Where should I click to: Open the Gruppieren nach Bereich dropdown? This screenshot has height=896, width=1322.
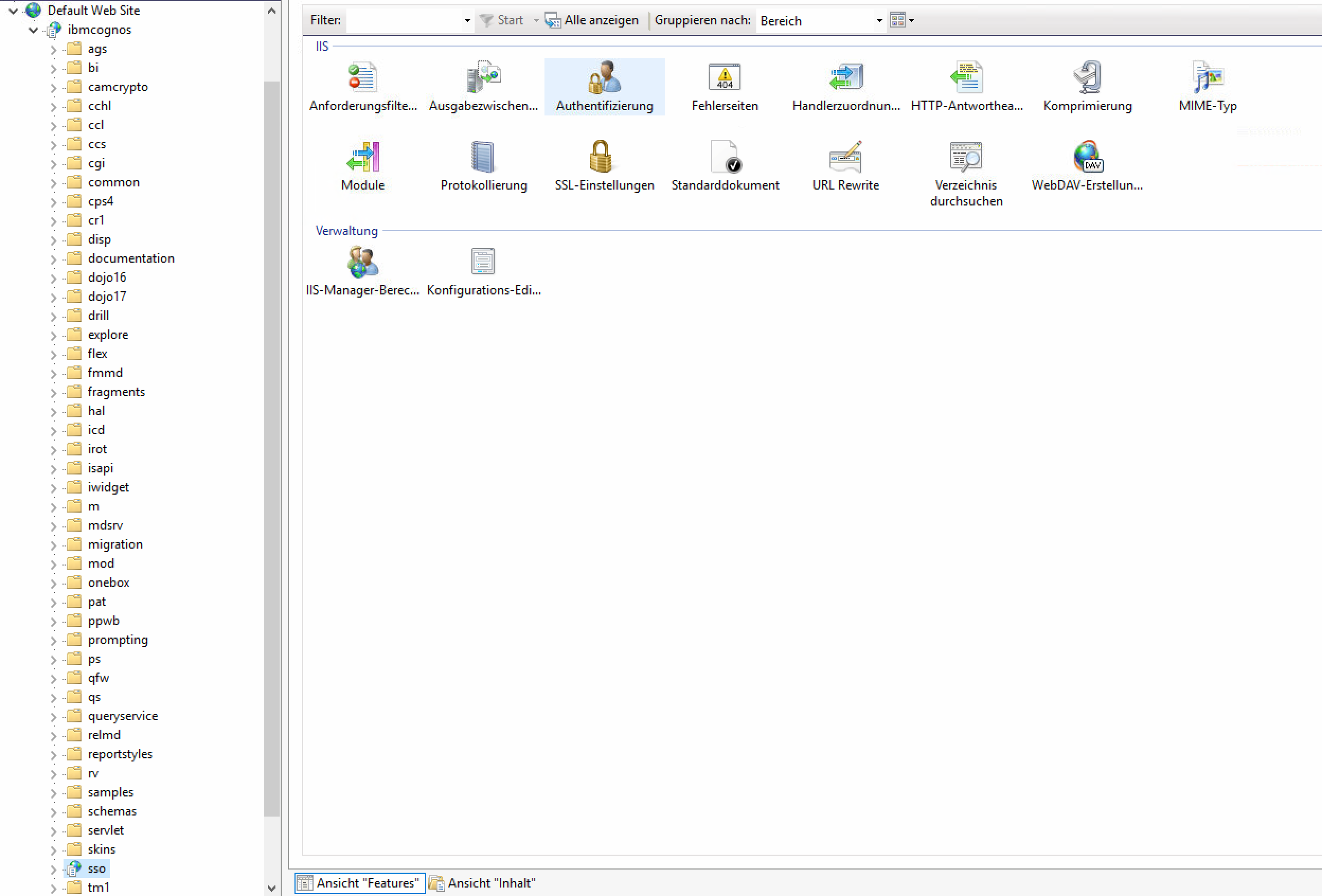pos(879,21)
